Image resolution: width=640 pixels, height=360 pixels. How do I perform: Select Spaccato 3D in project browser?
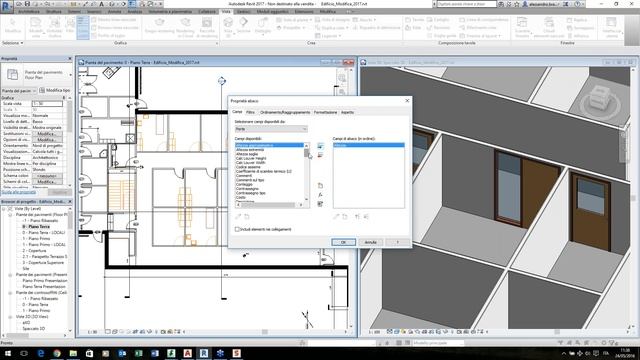pos(33,329)
